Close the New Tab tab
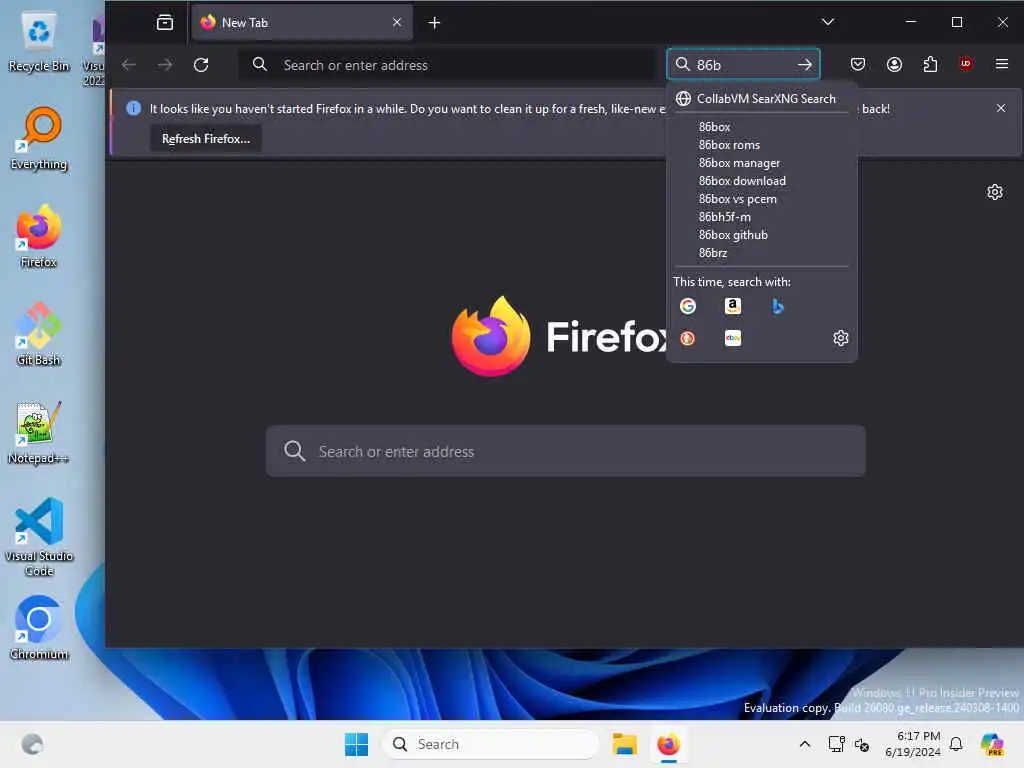Screen dimensions: 1024x768 397,22
